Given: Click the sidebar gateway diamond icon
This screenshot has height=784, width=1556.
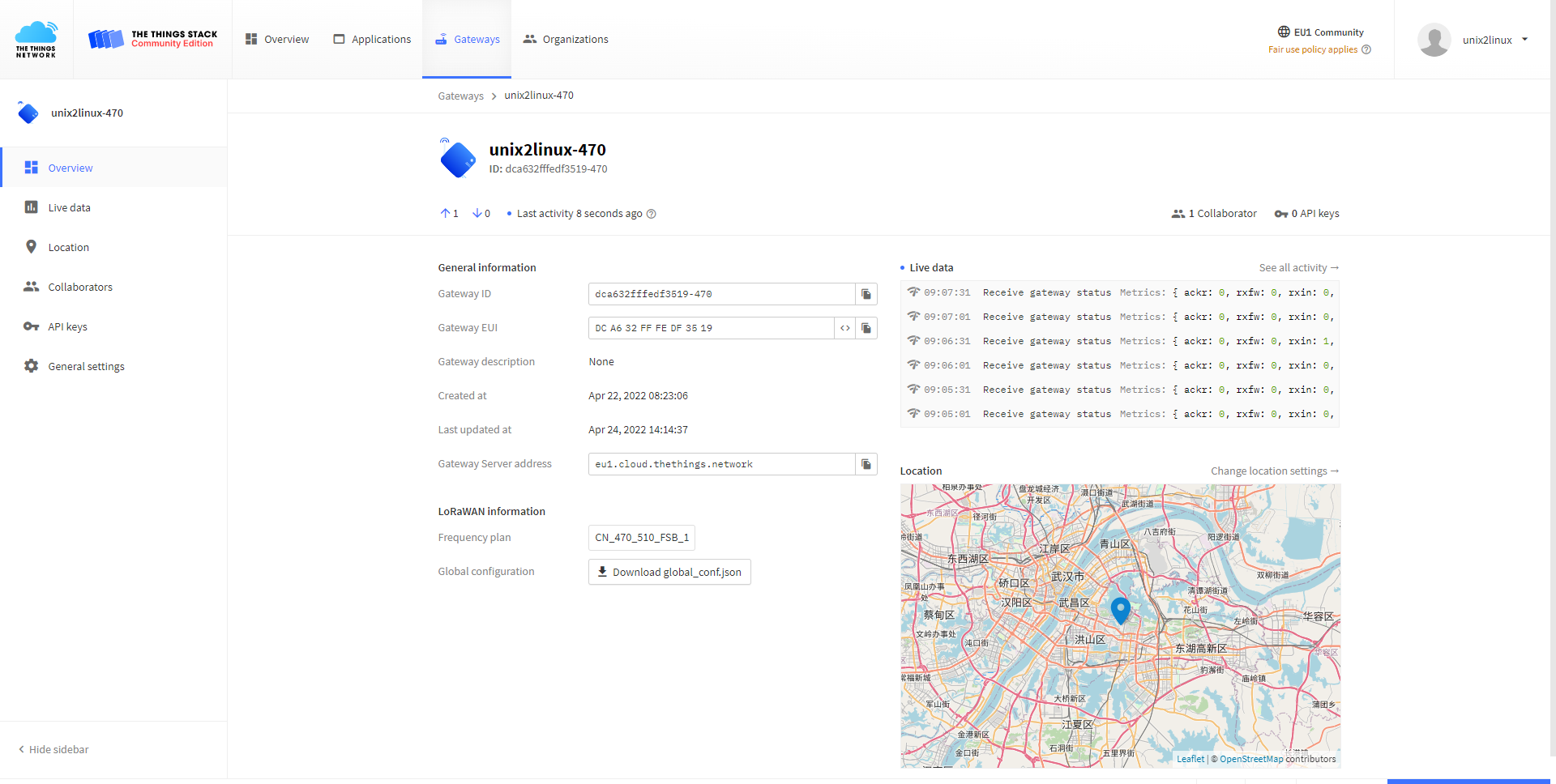Looking at the screenshot, I should tap(28, 113).
